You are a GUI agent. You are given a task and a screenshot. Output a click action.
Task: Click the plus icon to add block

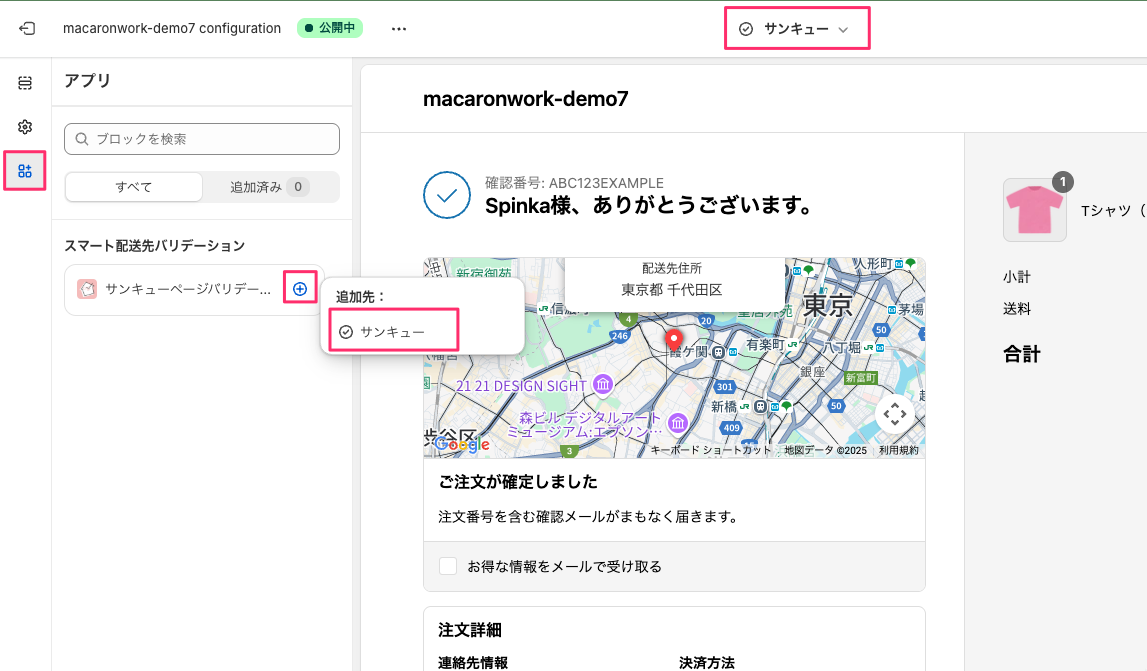click(300, 289)
